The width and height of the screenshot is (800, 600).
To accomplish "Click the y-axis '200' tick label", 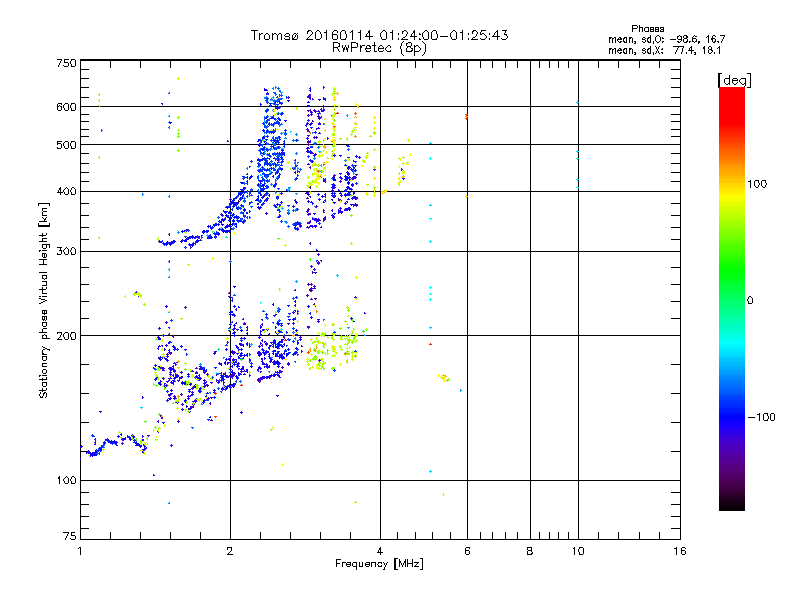I will [66, 336].
